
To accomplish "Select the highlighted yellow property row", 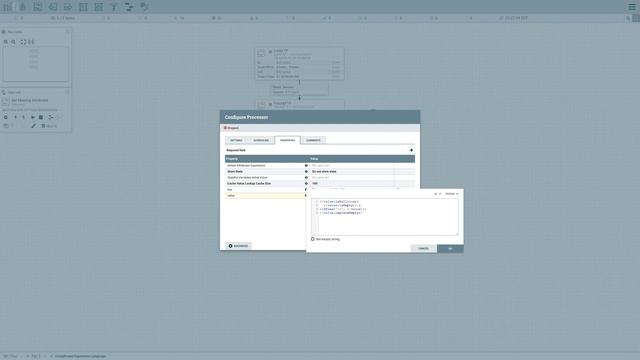I will tap(265, 196).
